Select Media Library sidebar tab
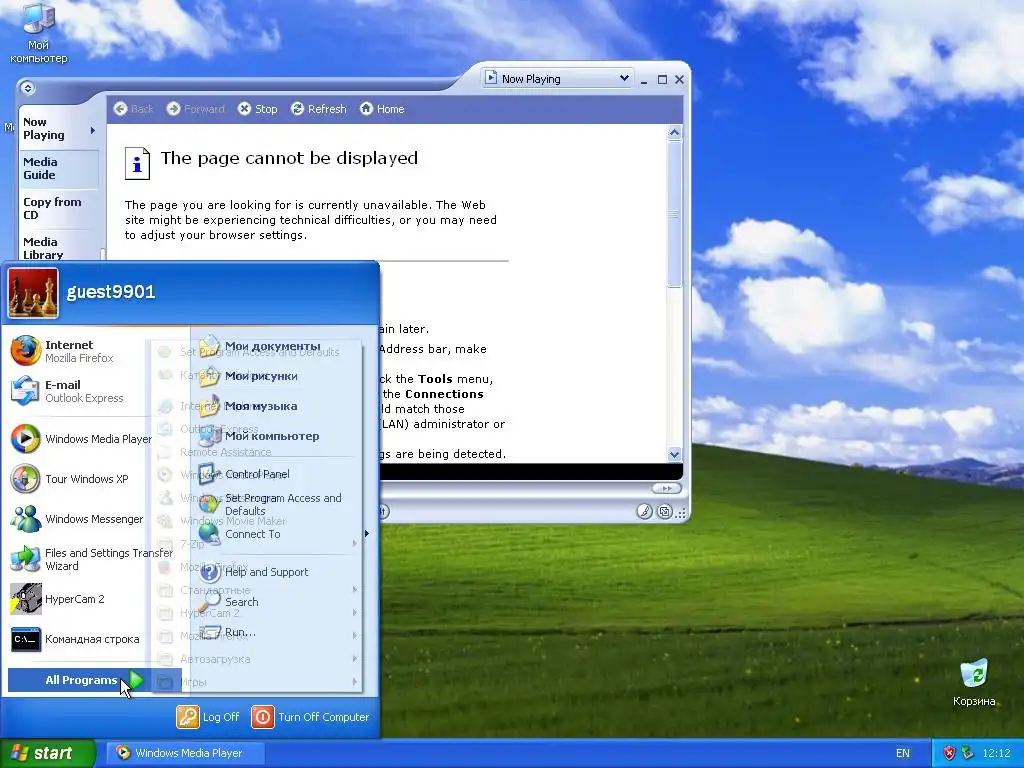This screenshot has width=1024, height=768. 59,247
